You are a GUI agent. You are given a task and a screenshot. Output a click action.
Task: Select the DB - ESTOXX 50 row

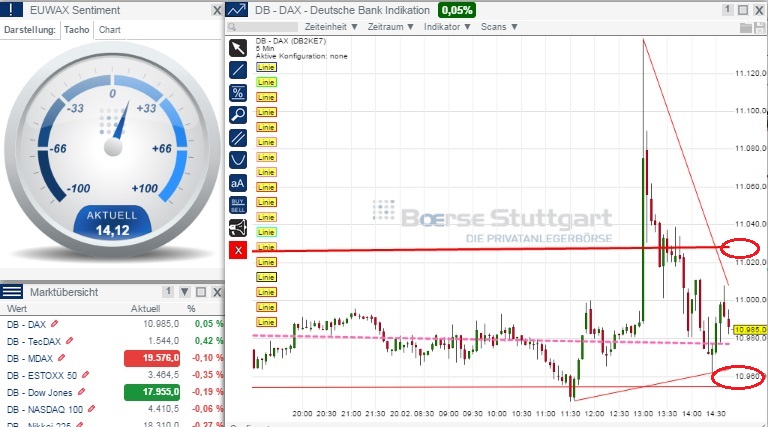point(112,375)
